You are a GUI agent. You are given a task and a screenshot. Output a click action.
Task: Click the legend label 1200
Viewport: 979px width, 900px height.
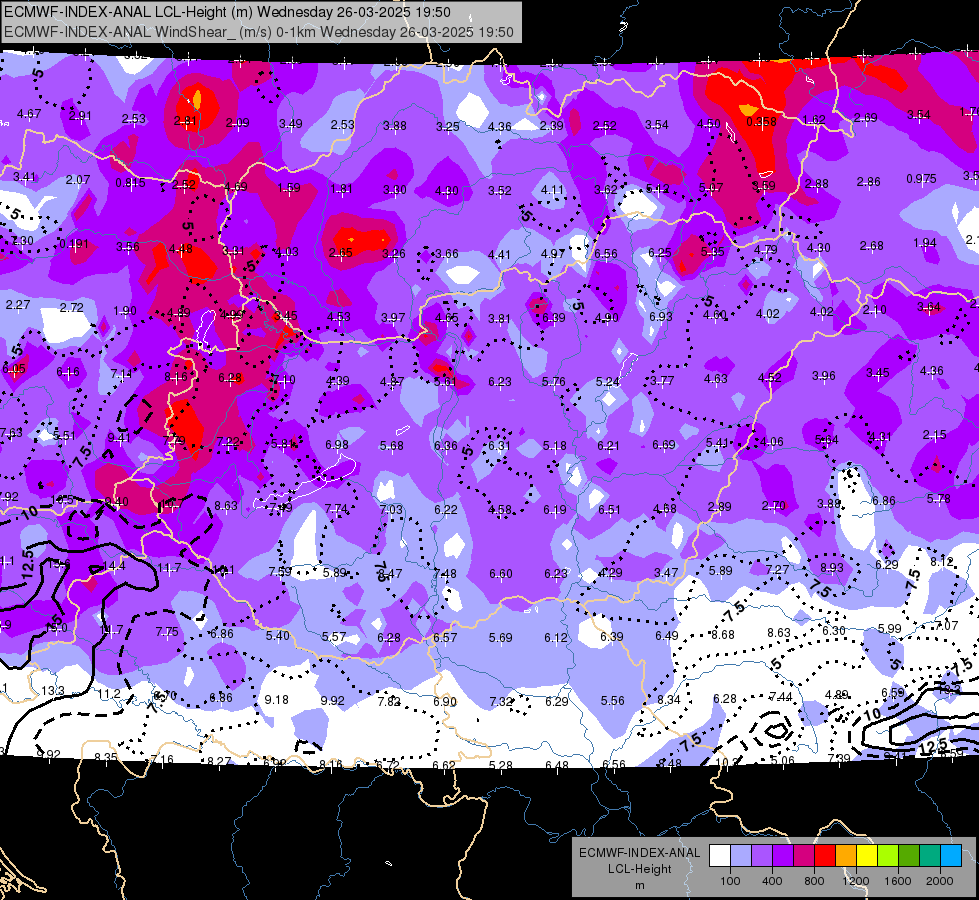coord(855,881)
